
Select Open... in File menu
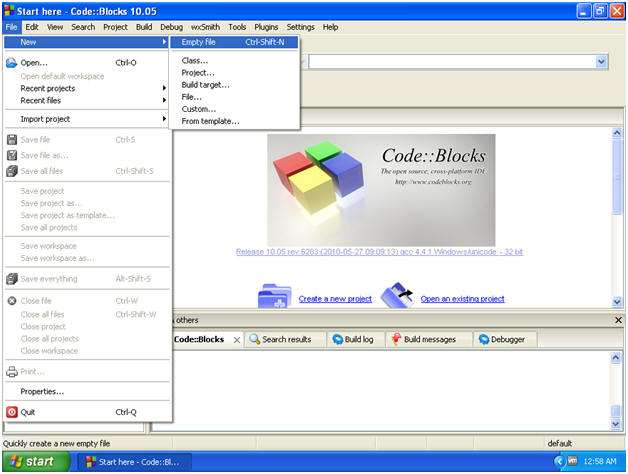pyautogui.click(x=86, y=63)
